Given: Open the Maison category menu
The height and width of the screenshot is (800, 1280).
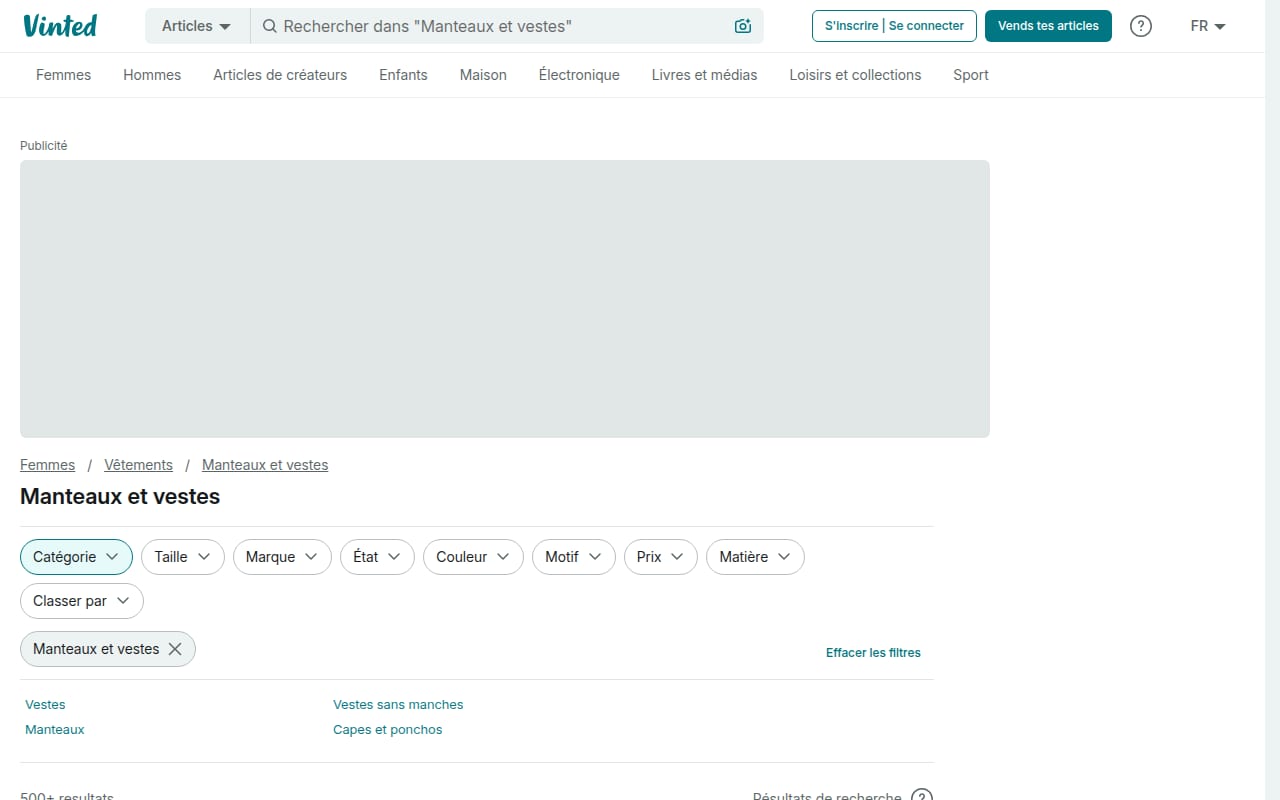Looking at the screenshot, I should tap(483, 75).
